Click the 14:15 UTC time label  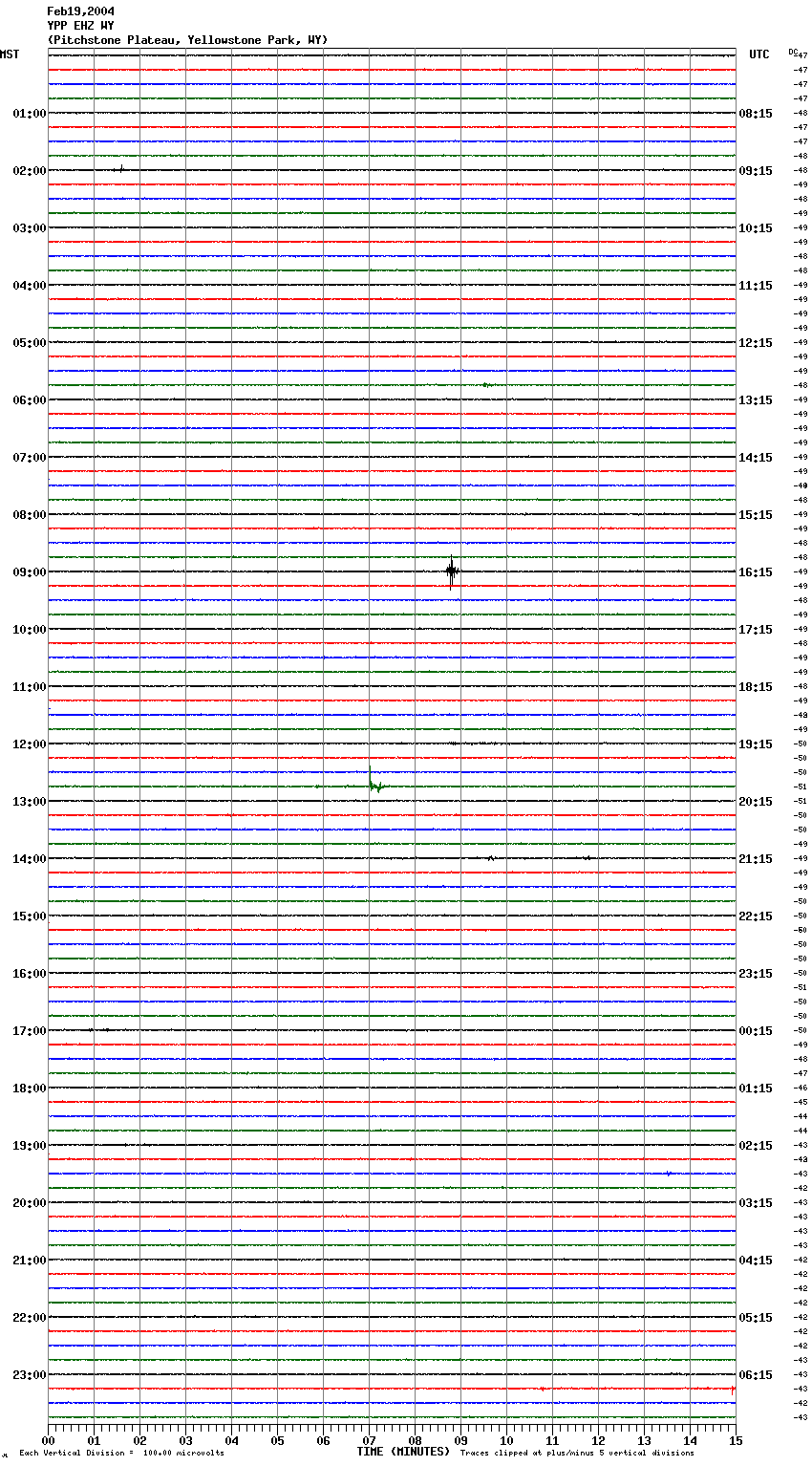756,458
